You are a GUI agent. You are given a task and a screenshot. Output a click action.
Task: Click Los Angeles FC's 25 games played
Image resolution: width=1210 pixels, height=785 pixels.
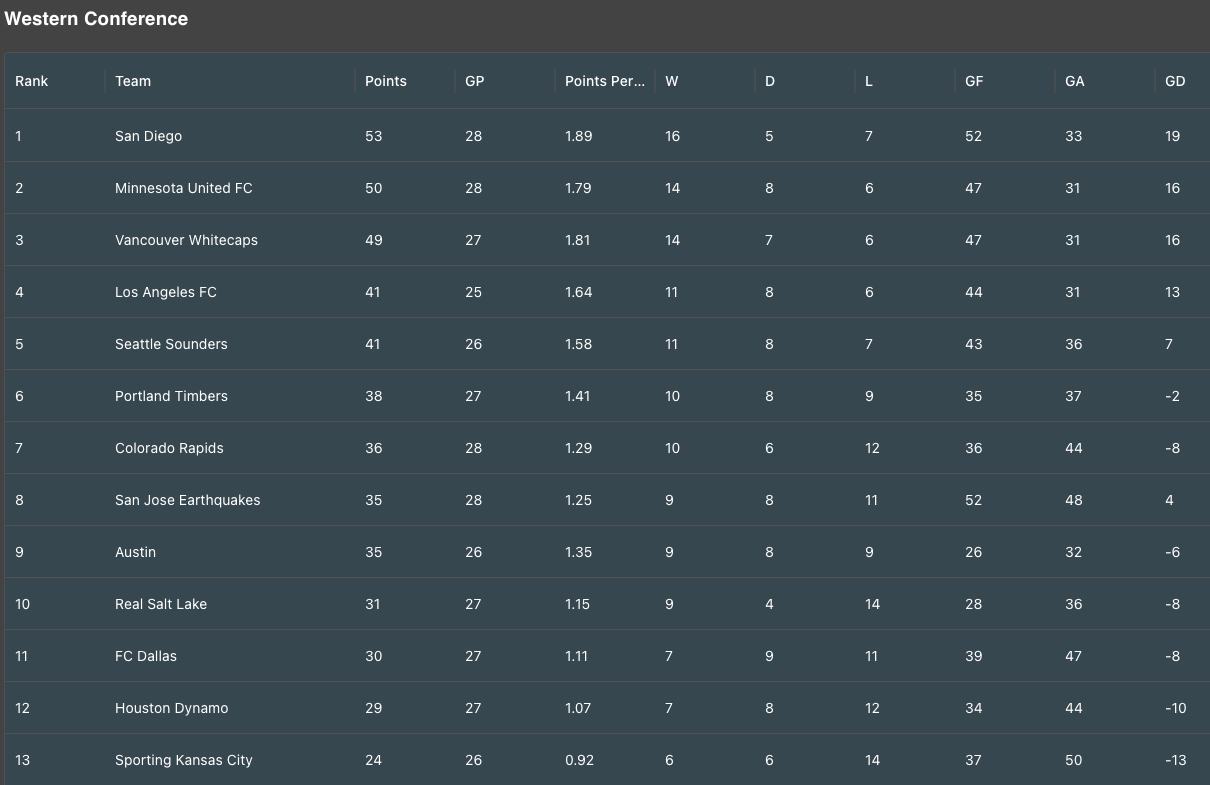pyautogui.click(x=474, y=292)
